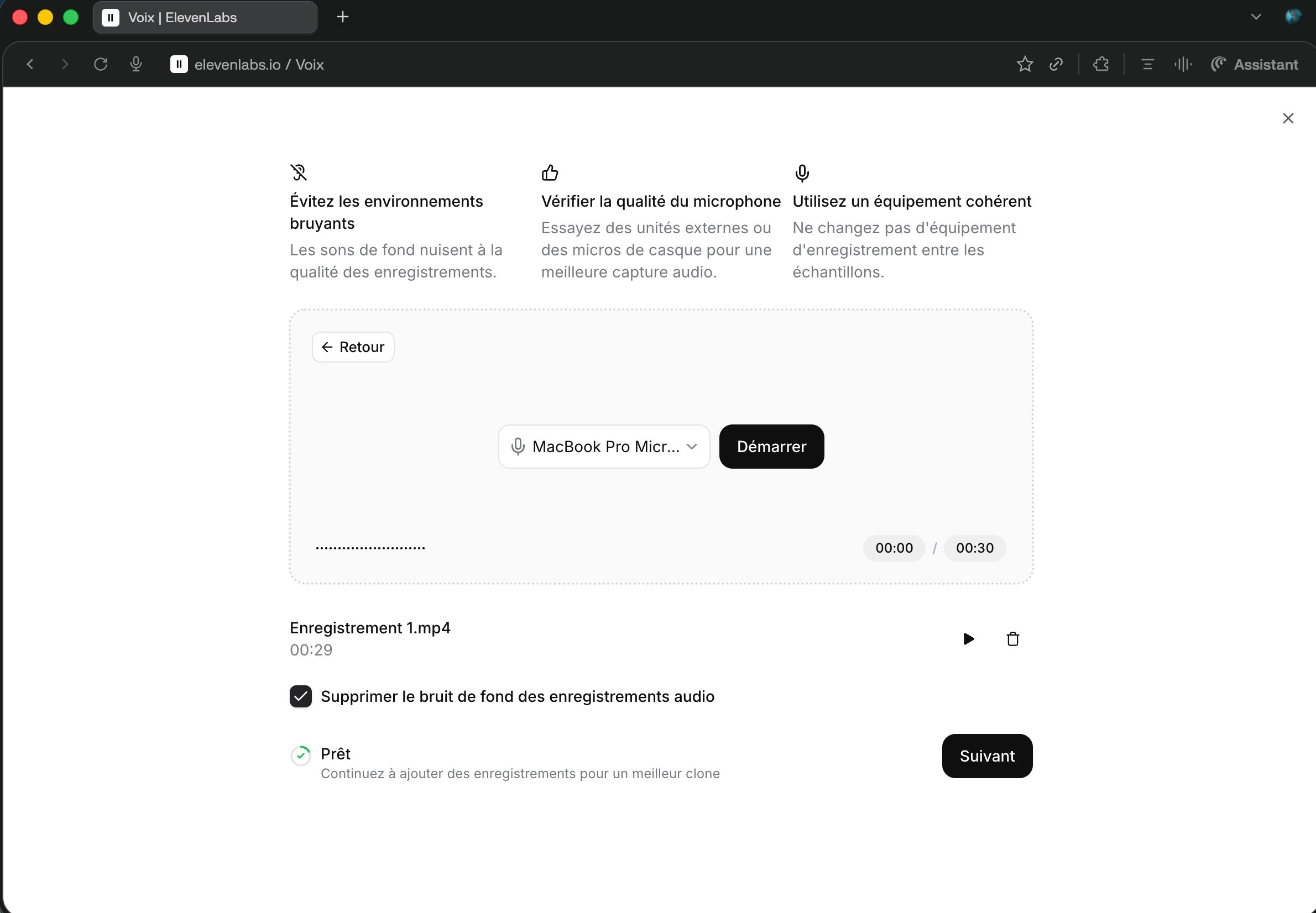This screenshot has height=913, width=1316.
Task: Click the microphone consistent equipment icon
Action: (802, 173)
